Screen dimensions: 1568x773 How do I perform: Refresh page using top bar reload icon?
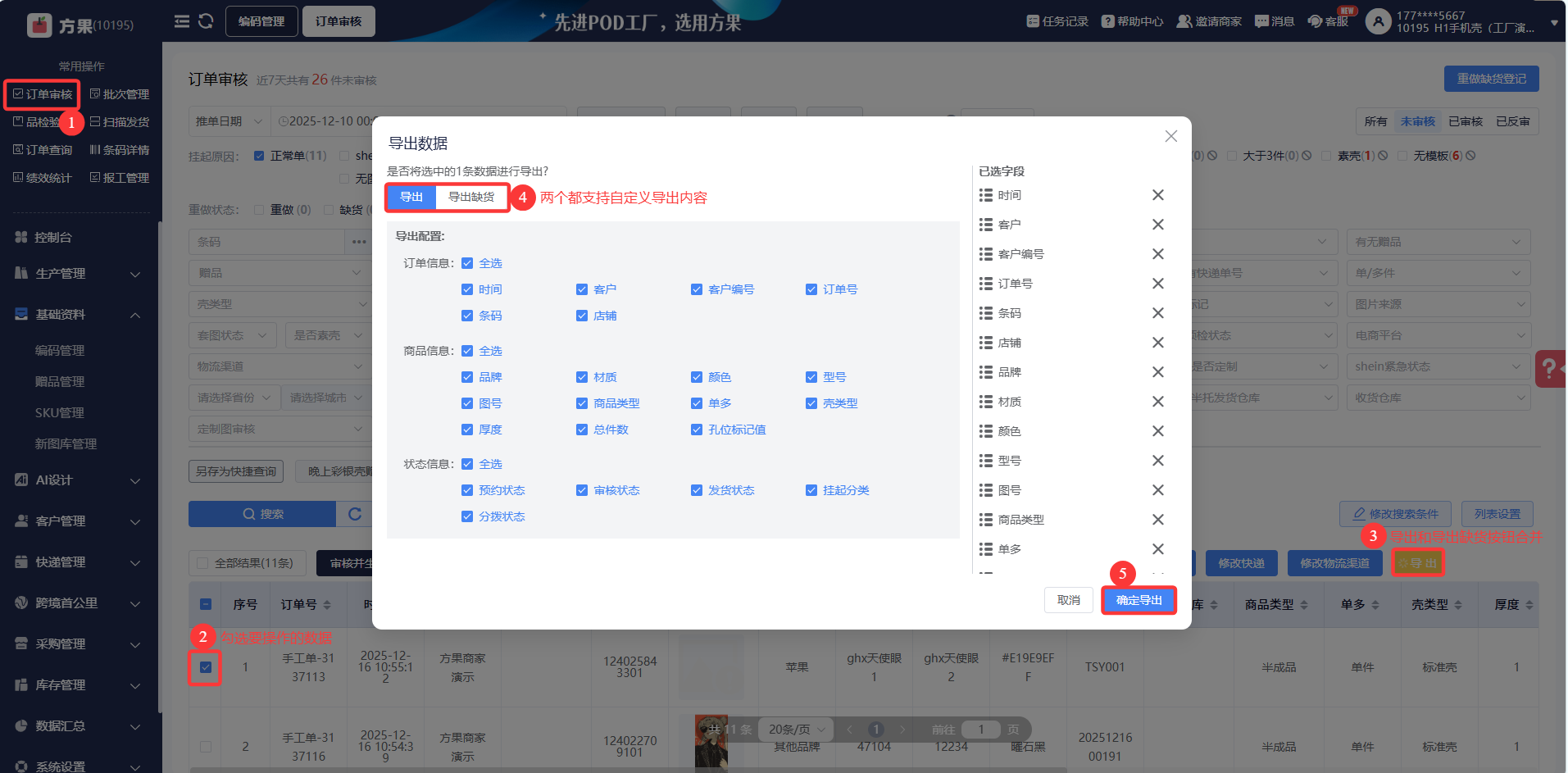click(x=206, y=21)
